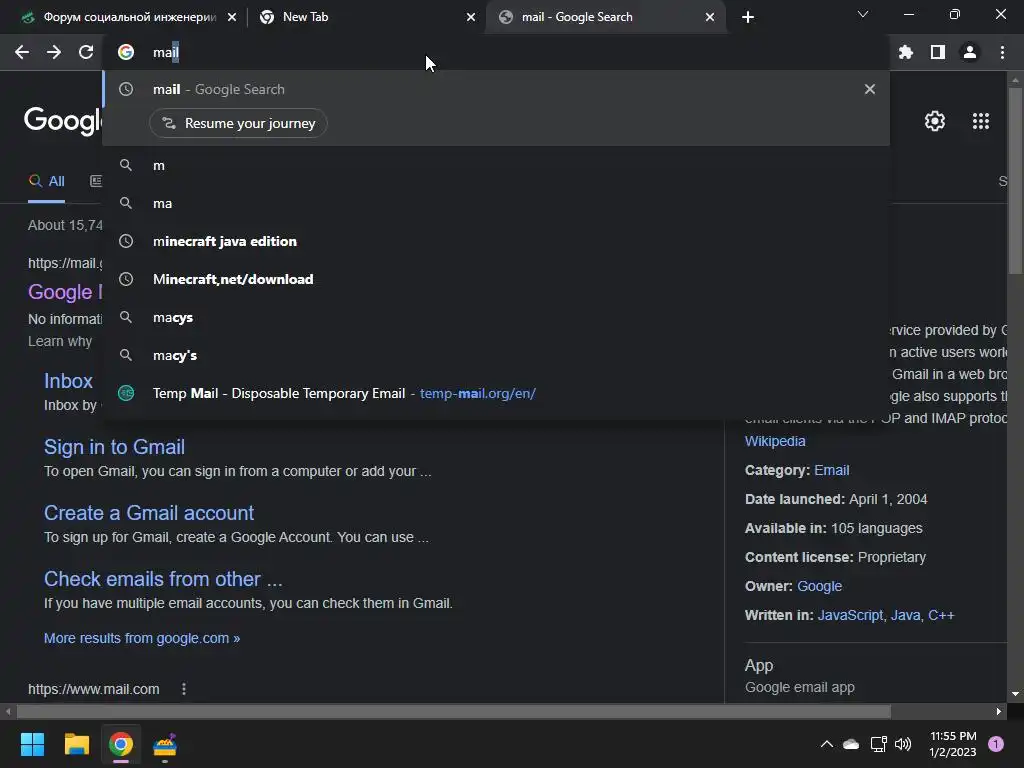The image size is (1024, 768).
Task: Open the tab search chevron
Action: [863, 14]
